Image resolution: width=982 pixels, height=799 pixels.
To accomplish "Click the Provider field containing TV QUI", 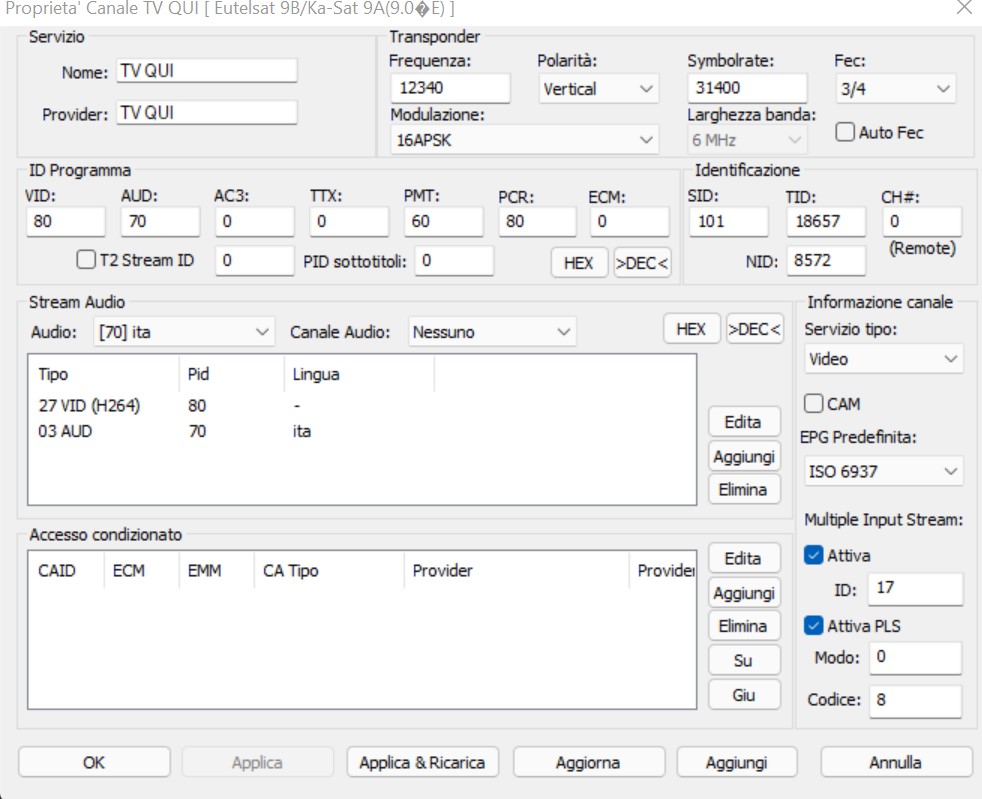I will [x=207, y=113].
